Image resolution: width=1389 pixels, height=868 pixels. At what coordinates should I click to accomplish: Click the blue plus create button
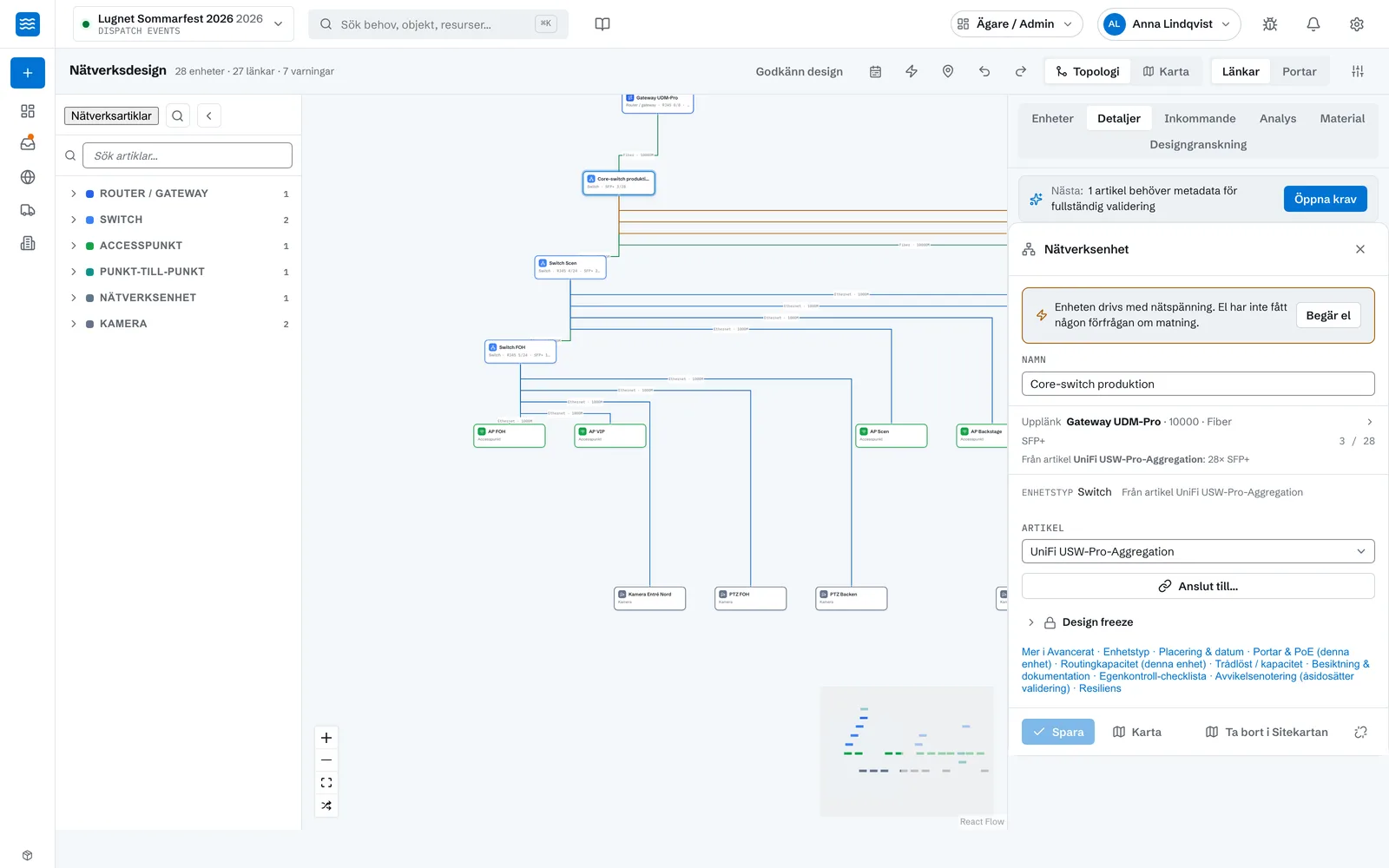coord(28,73)
